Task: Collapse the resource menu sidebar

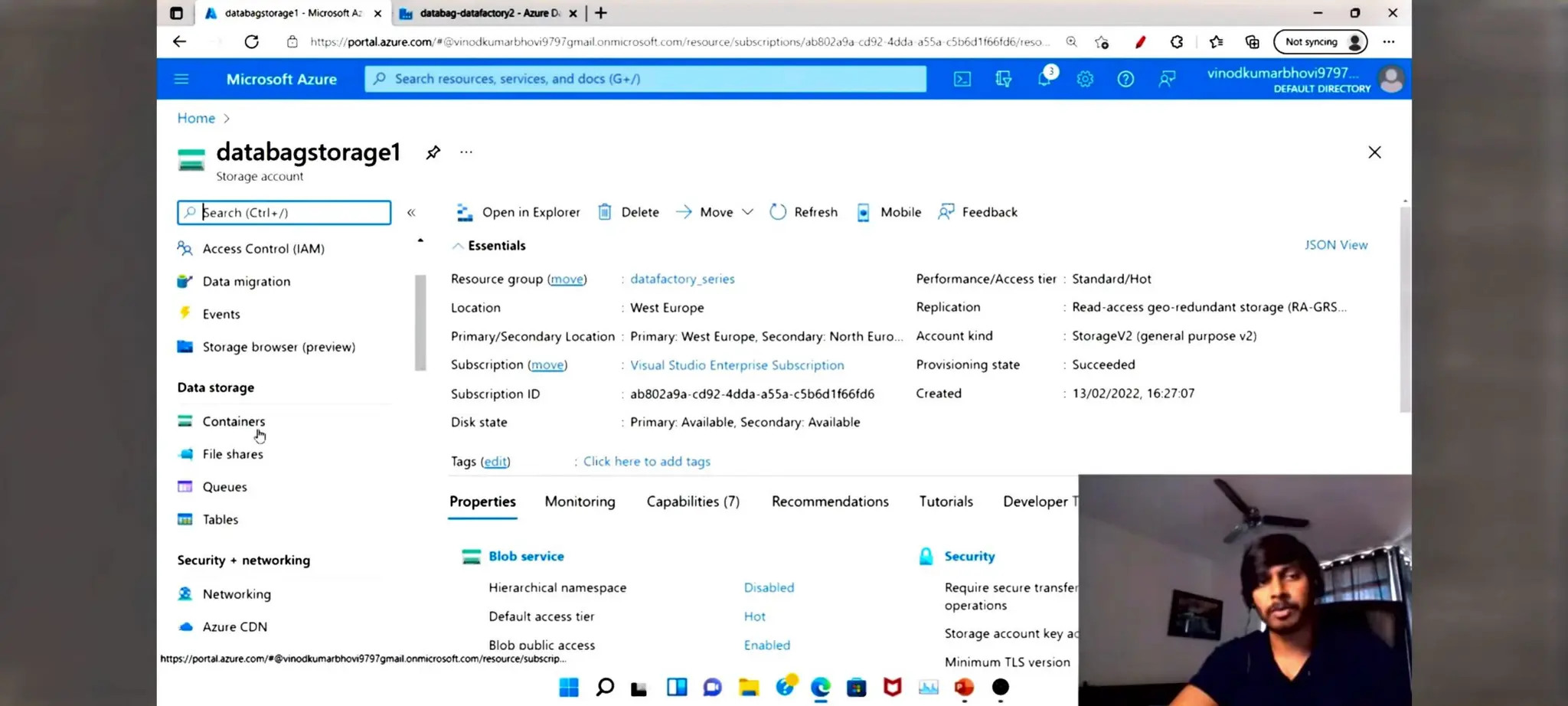Action: [411, 213]
